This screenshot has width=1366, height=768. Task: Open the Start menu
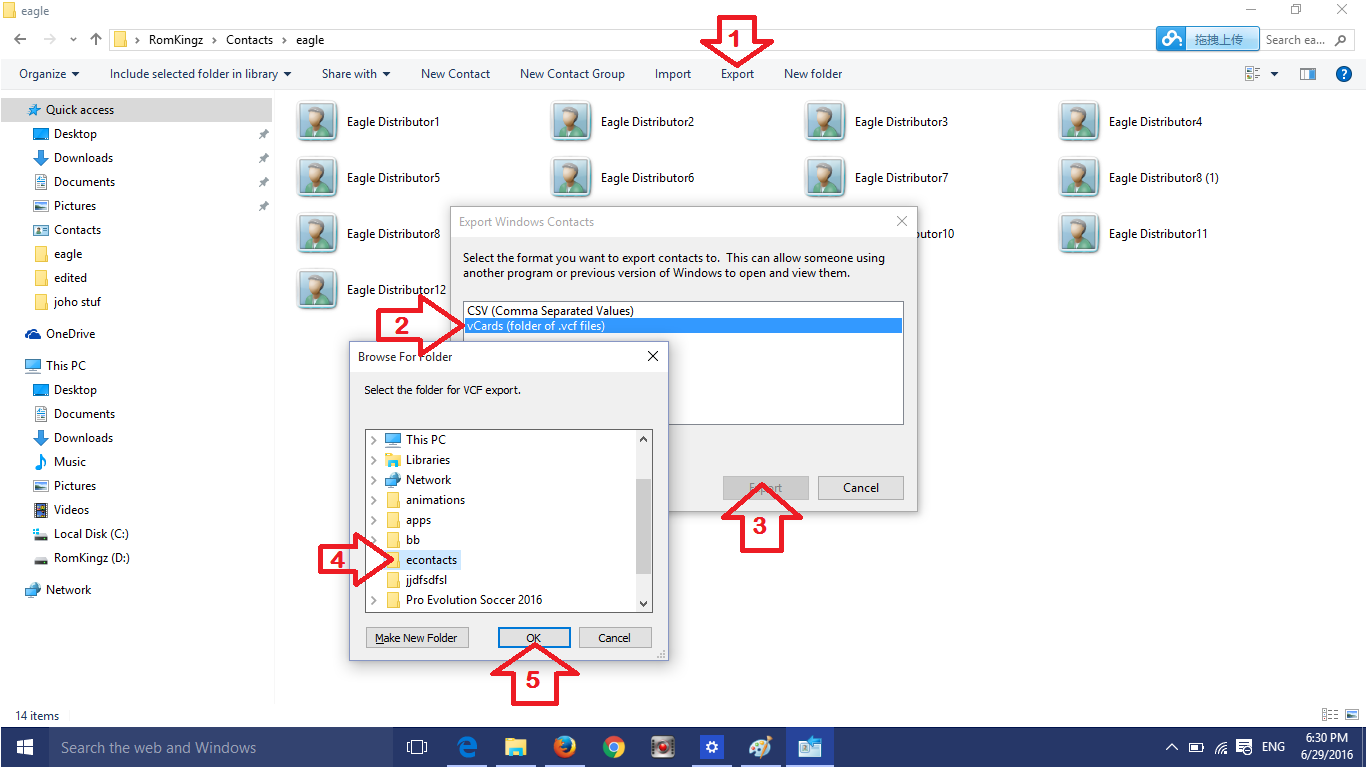[24, 747]
